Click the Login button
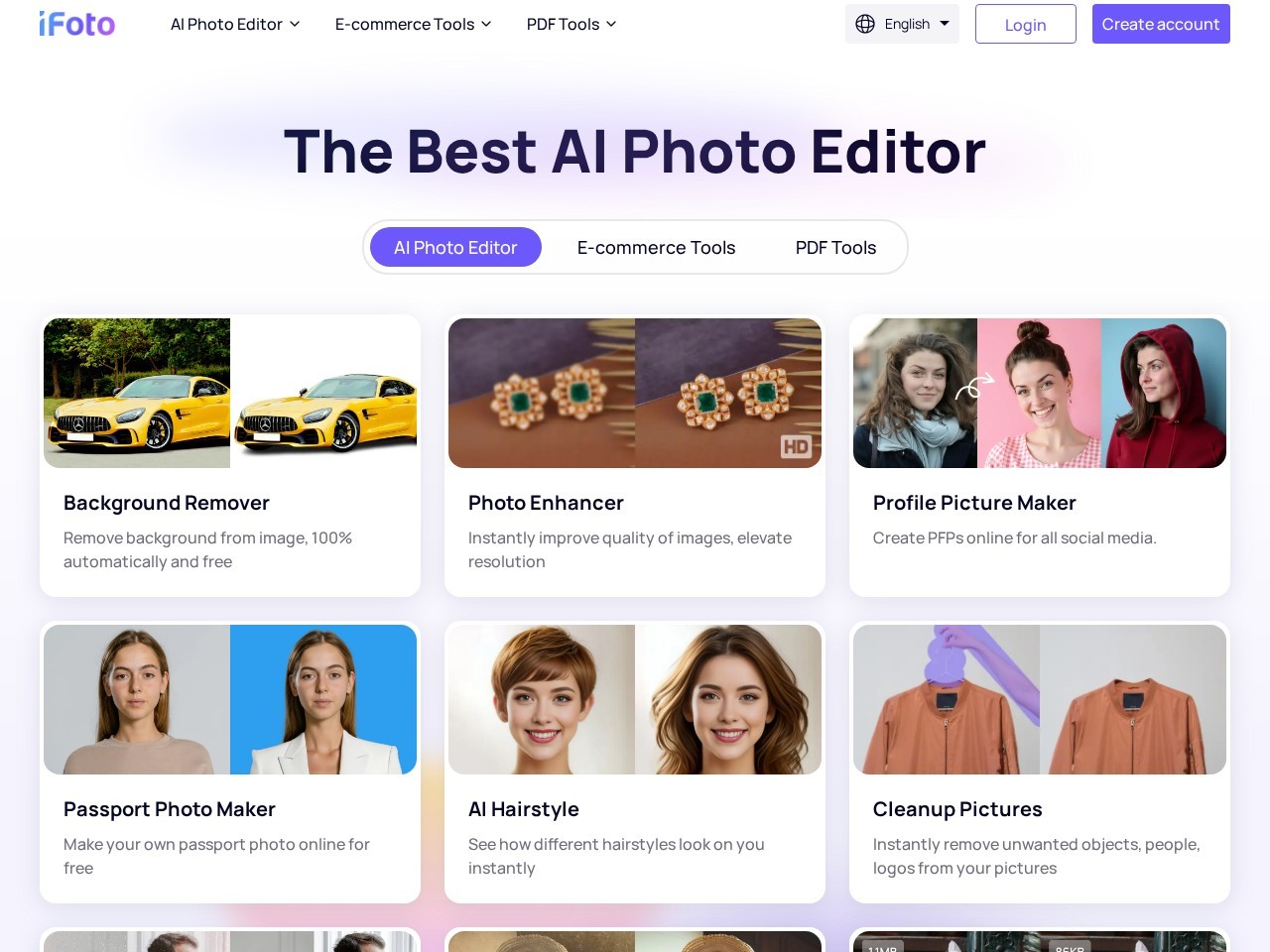 [x=1025, y=24]
